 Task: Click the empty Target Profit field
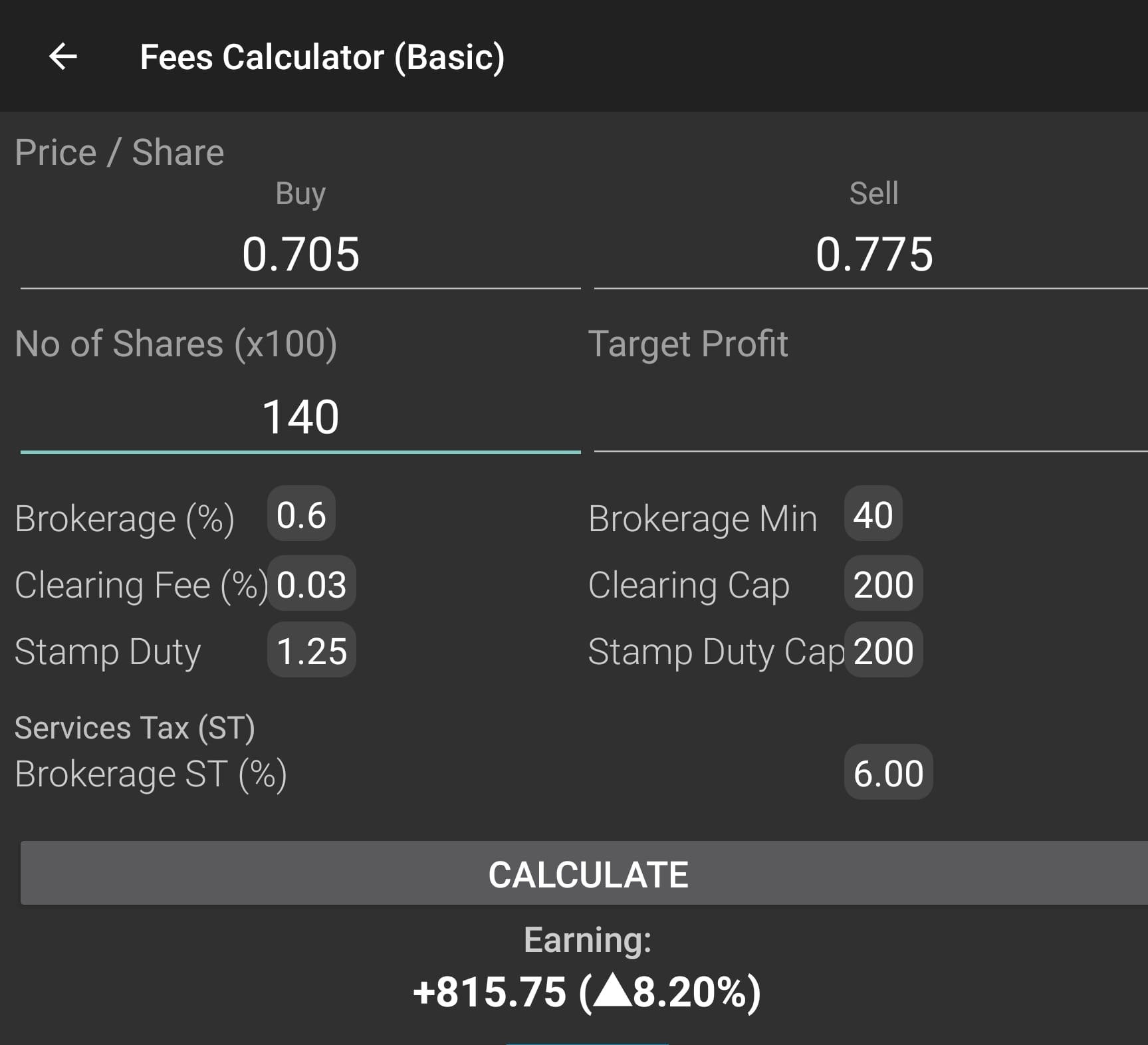tap(871, 417)
